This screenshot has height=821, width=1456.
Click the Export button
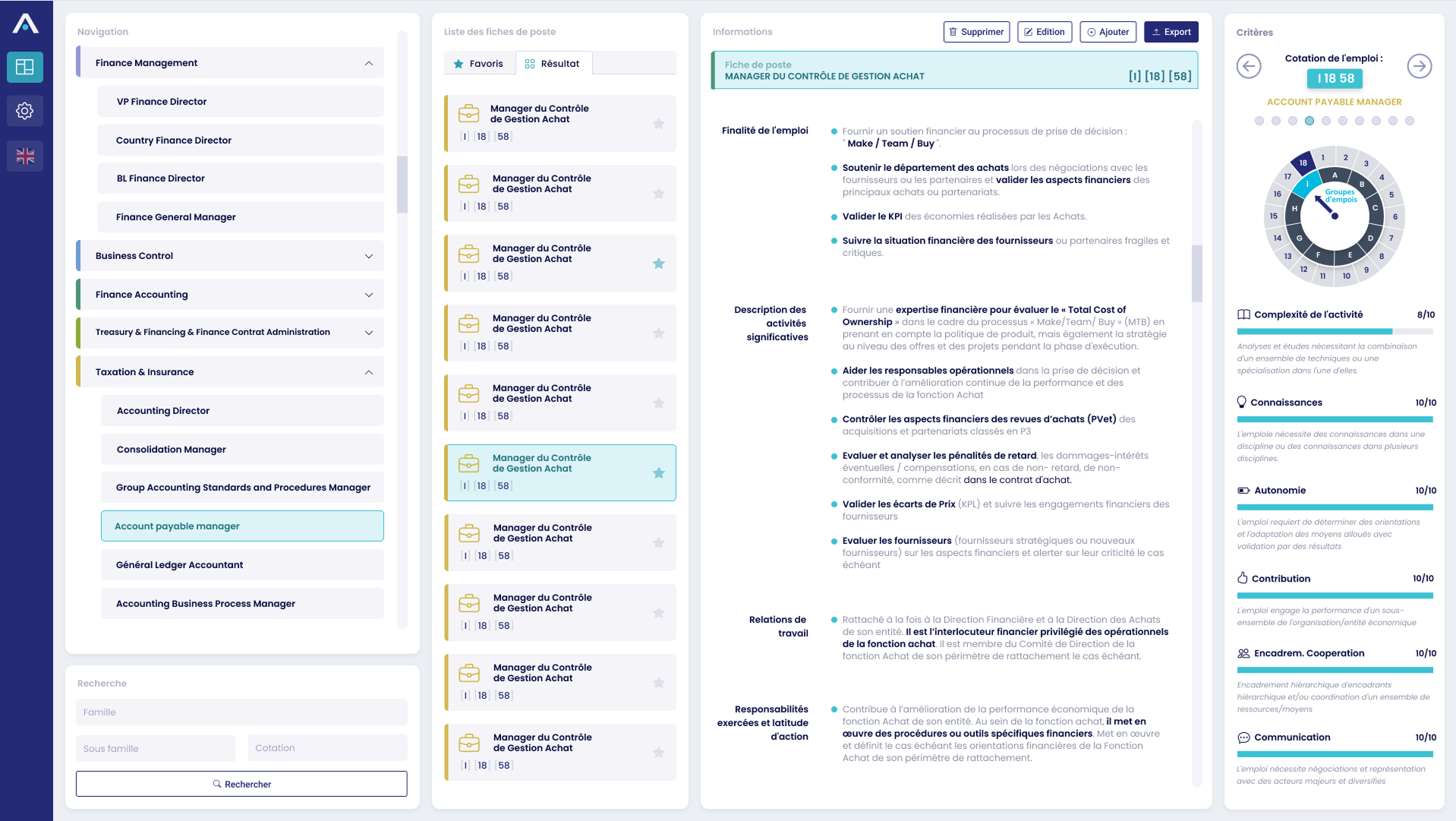[x=1171, y=32]
